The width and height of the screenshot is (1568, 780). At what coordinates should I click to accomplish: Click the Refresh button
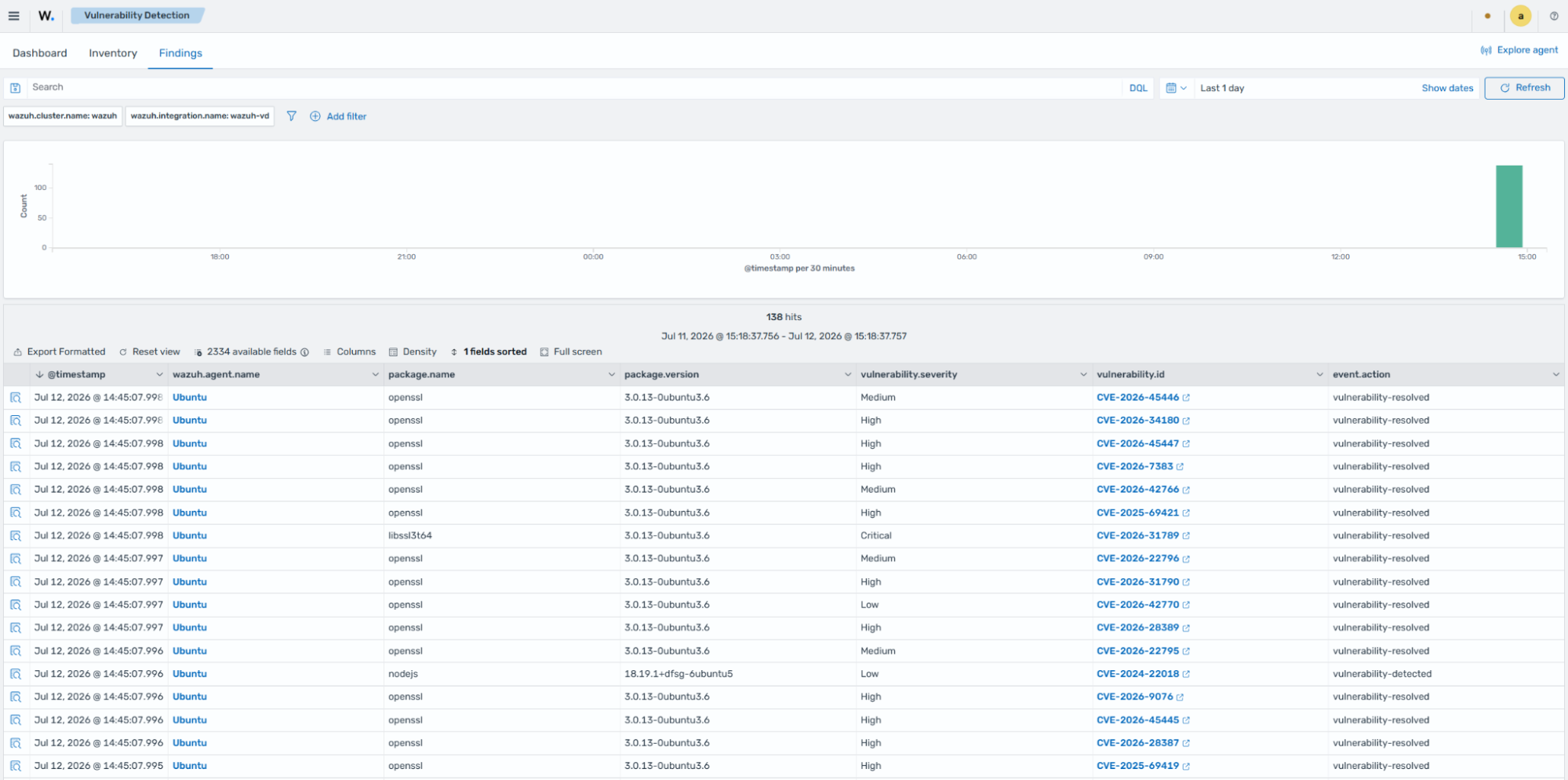pyautogui.click(x=1524, y=88)
